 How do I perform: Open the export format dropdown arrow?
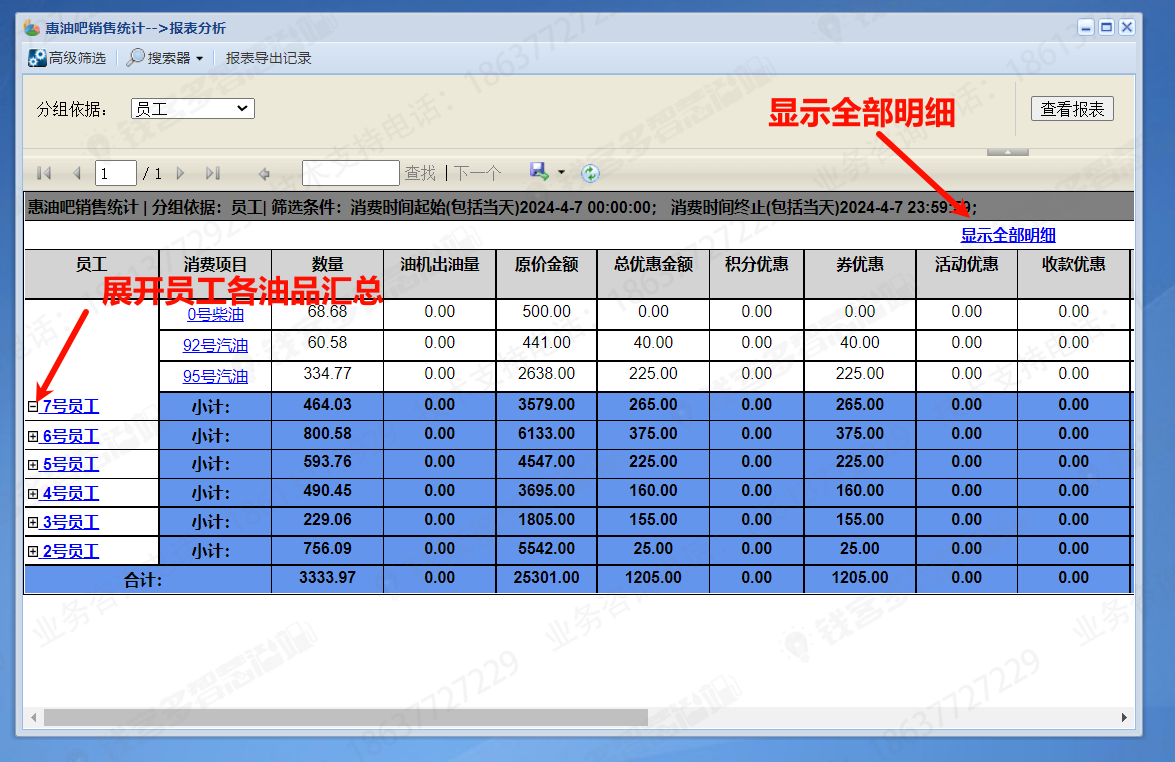[x=561, y=172]
